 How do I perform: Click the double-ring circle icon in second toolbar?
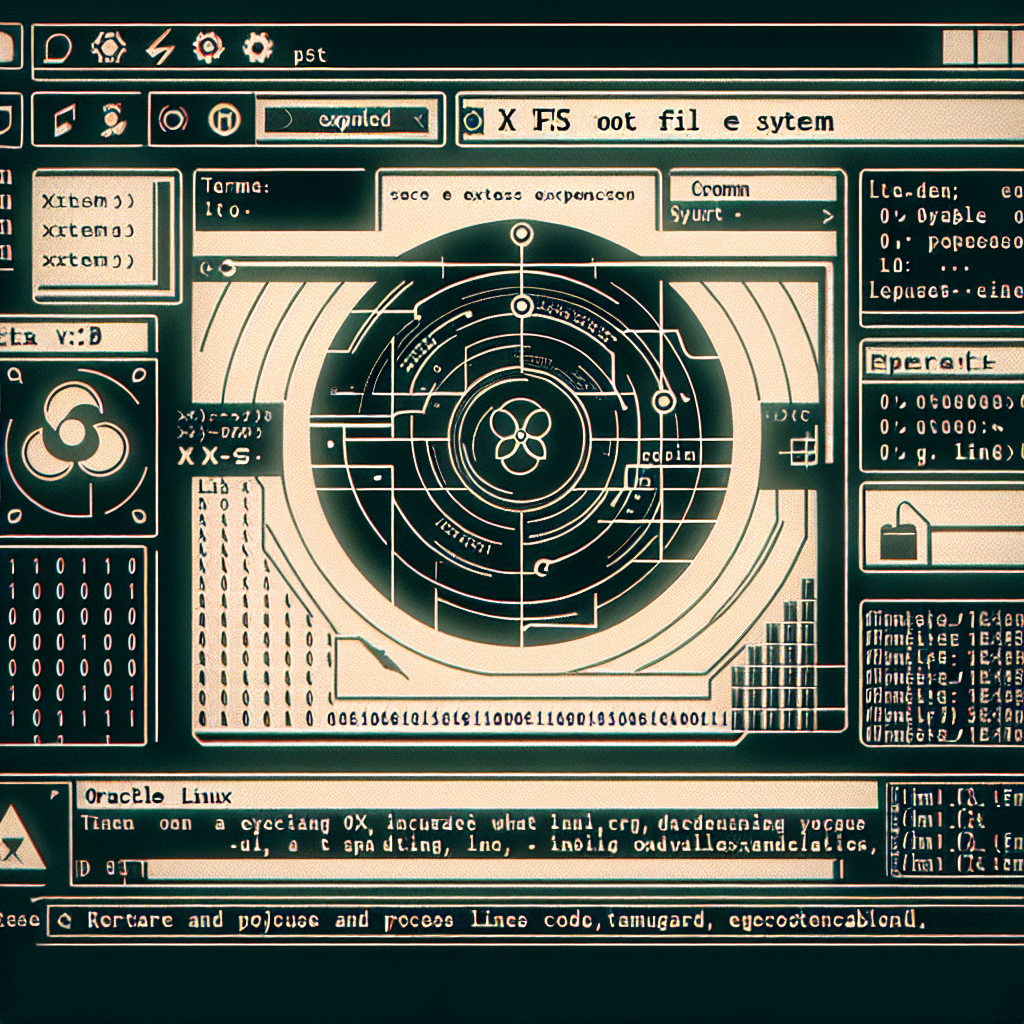point(174,120)
